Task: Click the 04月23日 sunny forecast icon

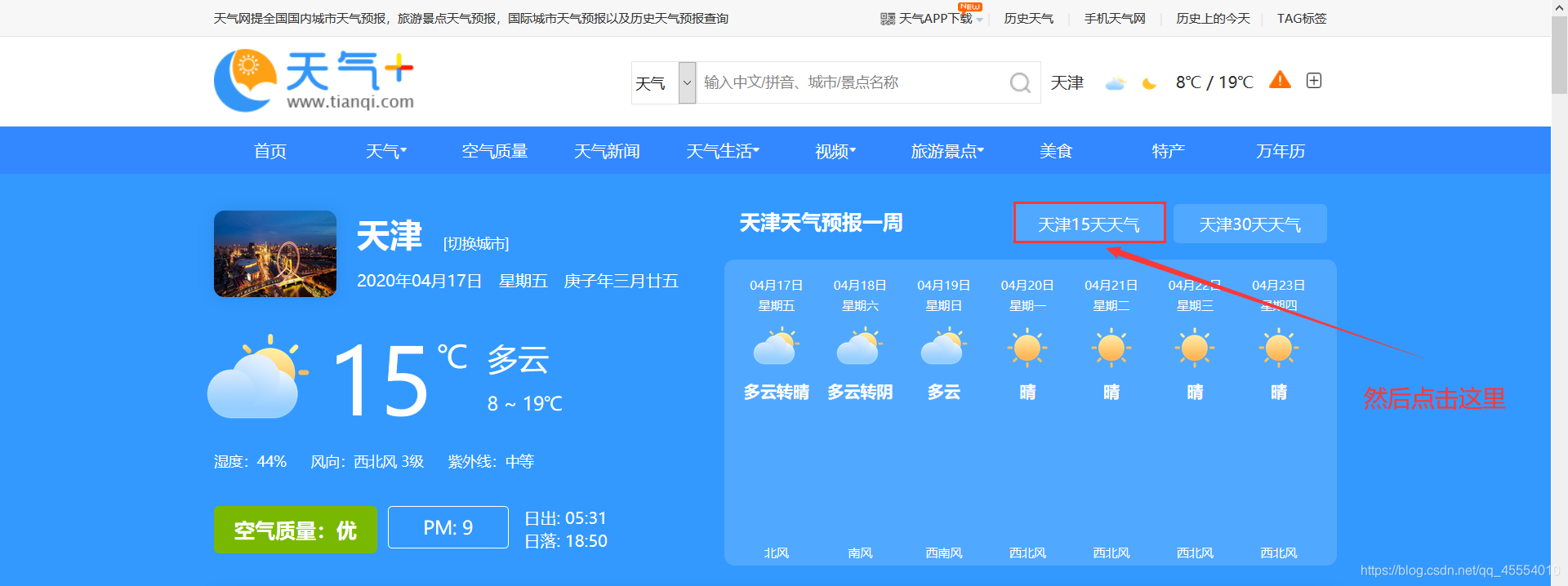Action: tap(1279, 348)
